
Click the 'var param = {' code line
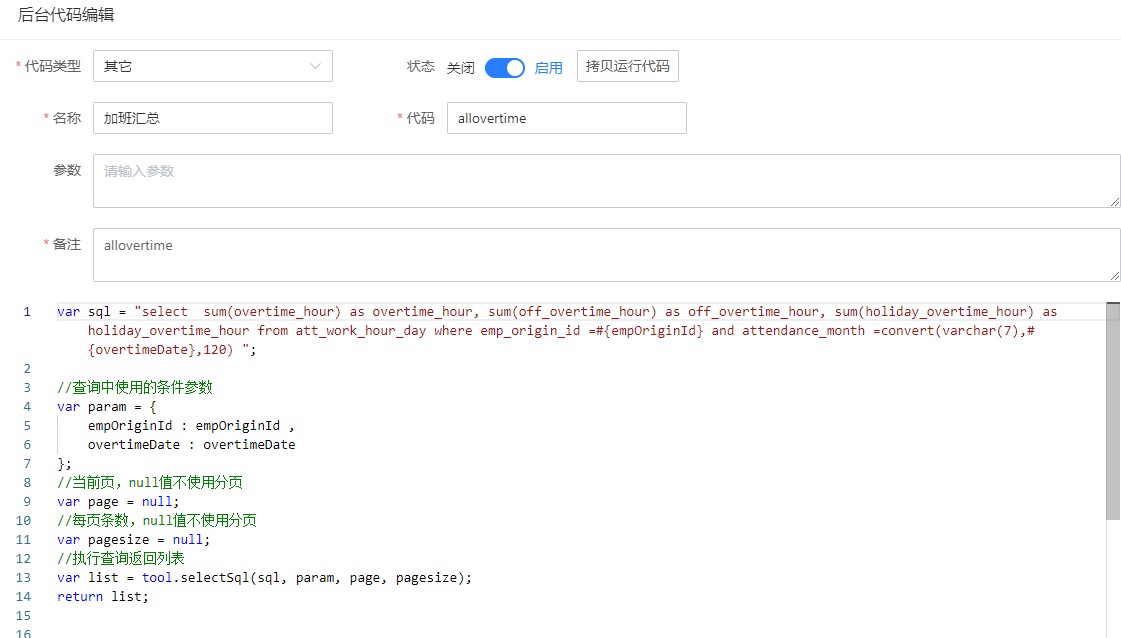click(x=105, y=406)
